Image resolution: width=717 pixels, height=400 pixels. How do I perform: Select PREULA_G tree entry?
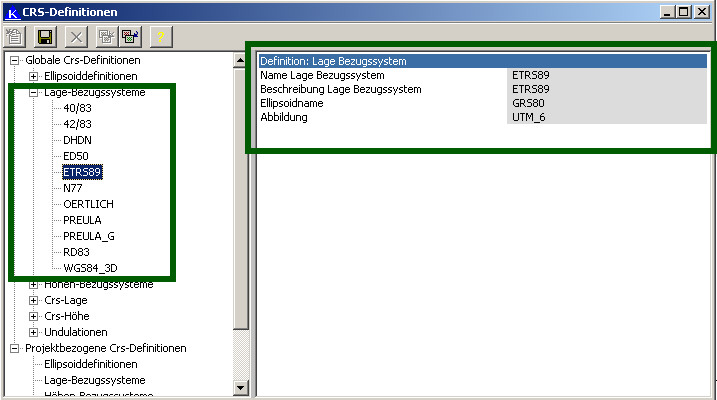point(89,236)
